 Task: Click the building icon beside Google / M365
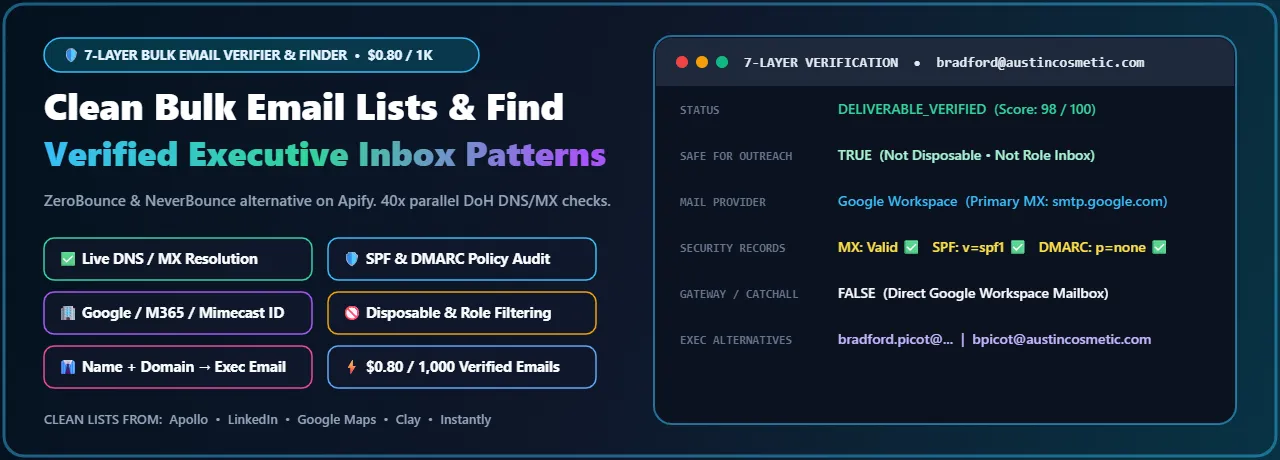68,313
